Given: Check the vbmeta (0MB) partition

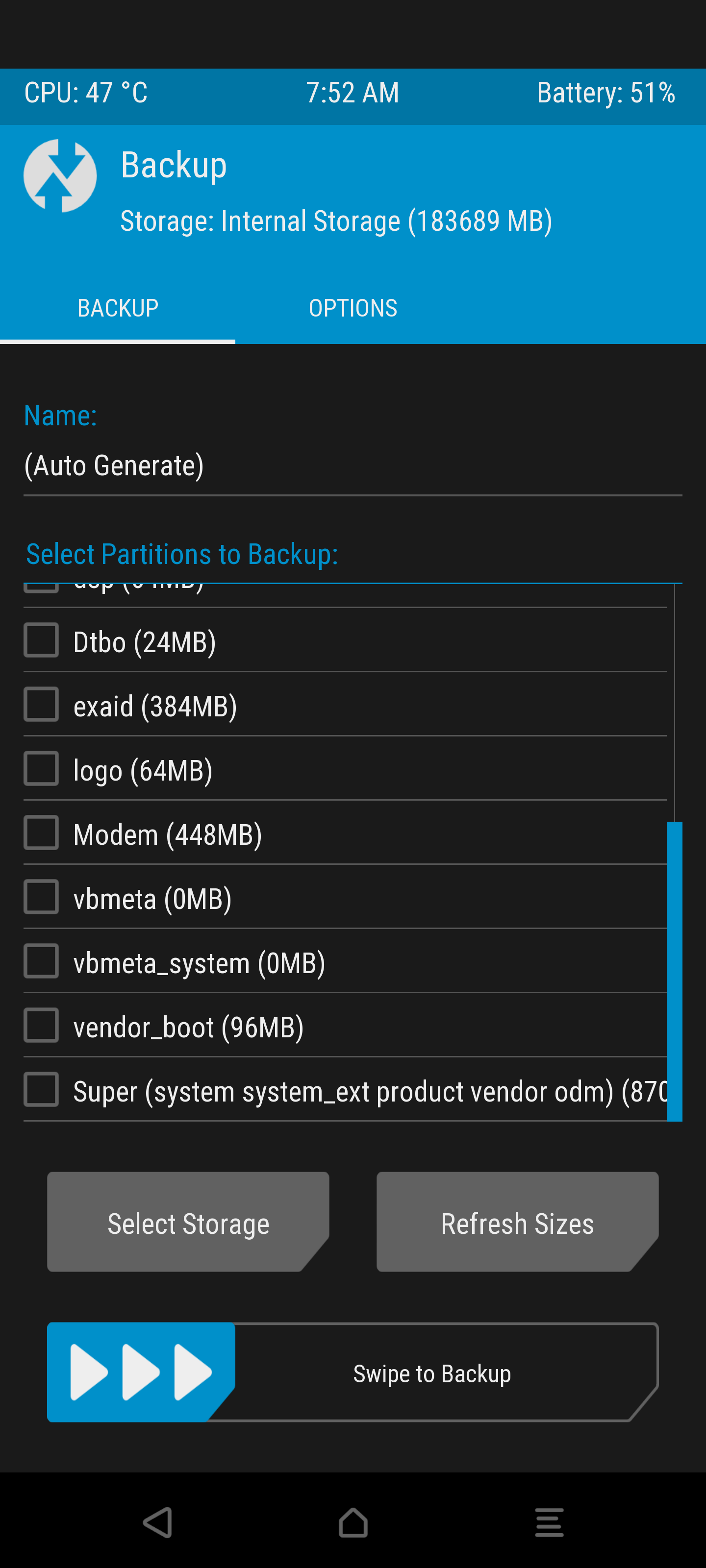Looking at the screenshot, I should (x=41, y=897).
